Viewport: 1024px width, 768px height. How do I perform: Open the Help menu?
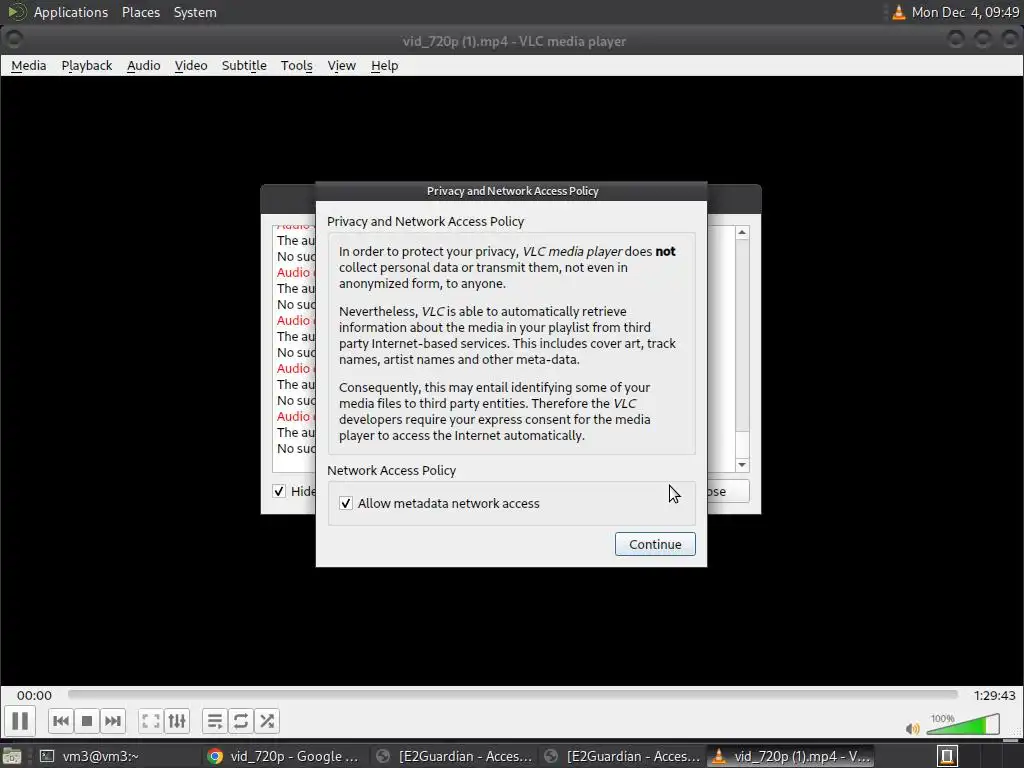(x=384, y=65)
